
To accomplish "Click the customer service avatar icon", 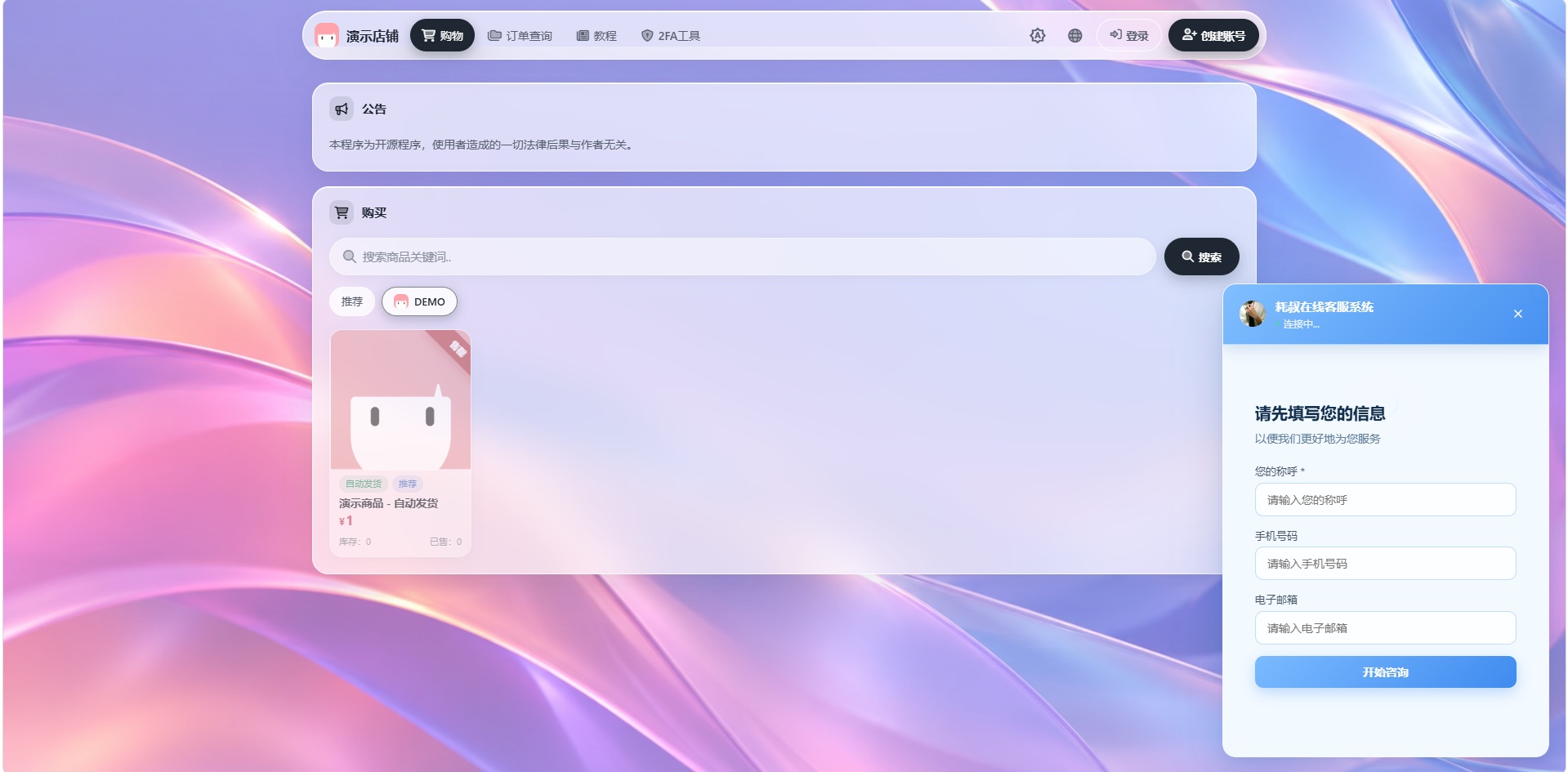I will tap(1253, 314).
